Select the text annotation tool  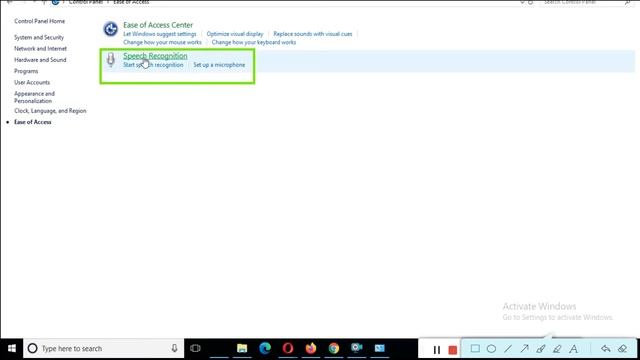(573, 349)
